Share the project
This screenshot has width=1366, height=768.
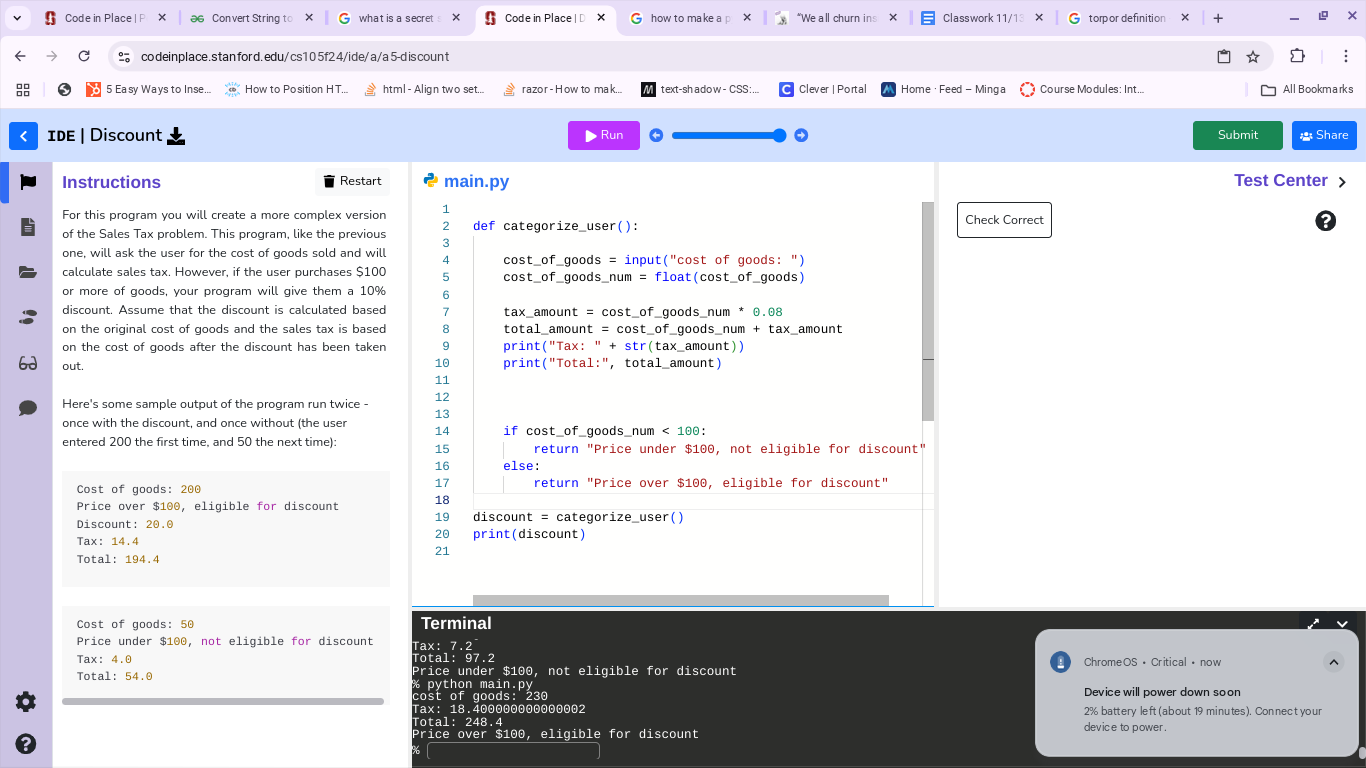click(x=1324, y=135)
